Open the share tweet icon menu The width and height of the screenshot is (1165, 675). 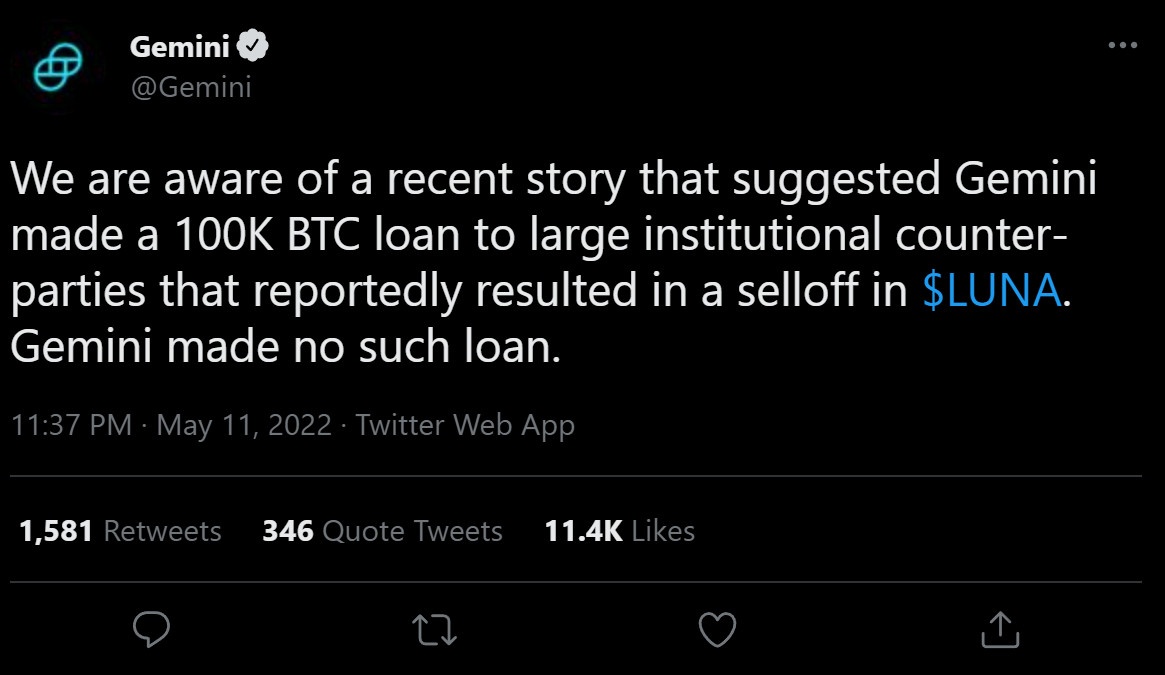[x=999, y=629]
